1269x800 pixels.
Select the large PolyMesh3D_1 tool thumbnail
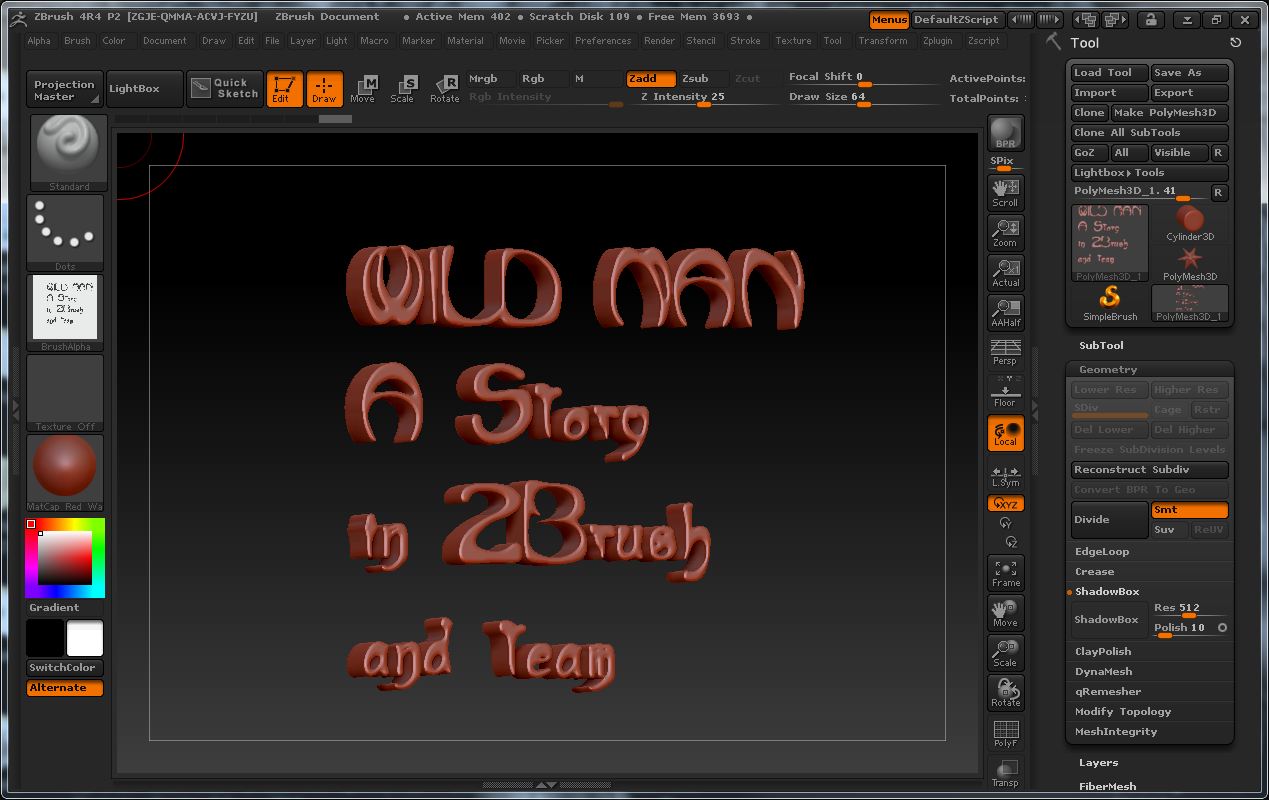[x=1110, y=243]
